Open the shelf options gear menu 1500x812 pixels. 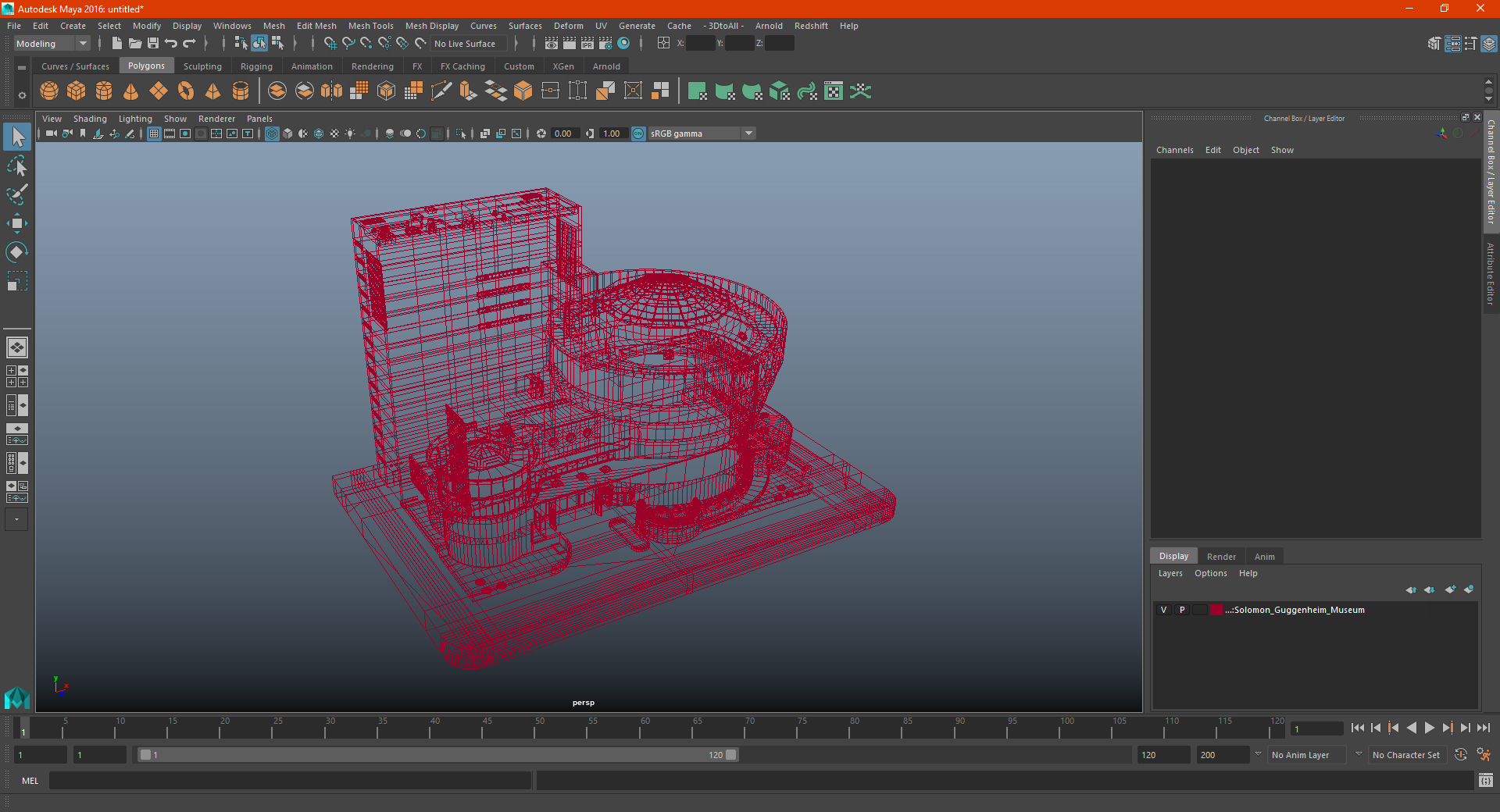(22, 96)
